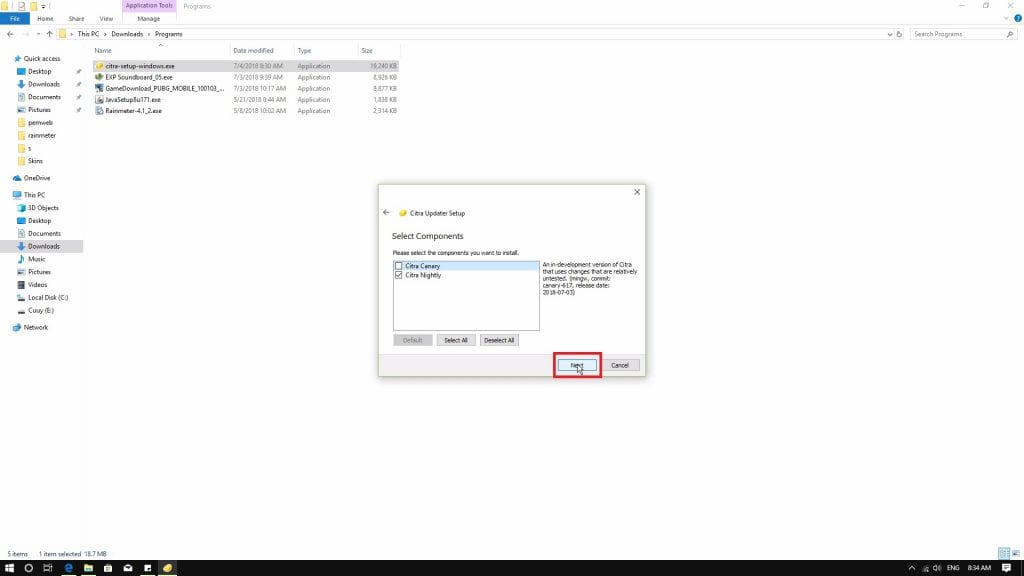1024x576 pixels.
Task: Click the Select All components button
Action: tap(456, 340)
